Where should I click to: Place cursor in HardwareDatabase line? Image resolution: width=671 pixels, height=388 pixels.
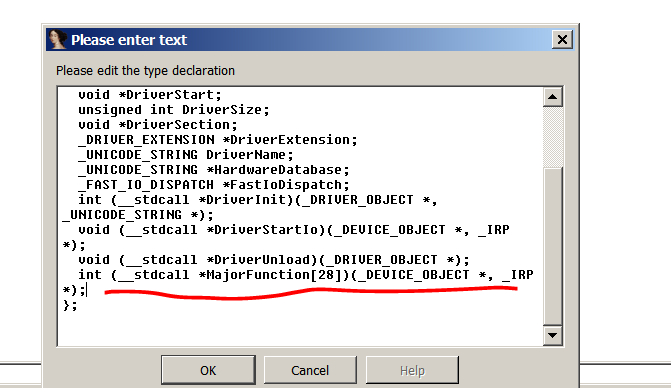click(x=214, y=169)
